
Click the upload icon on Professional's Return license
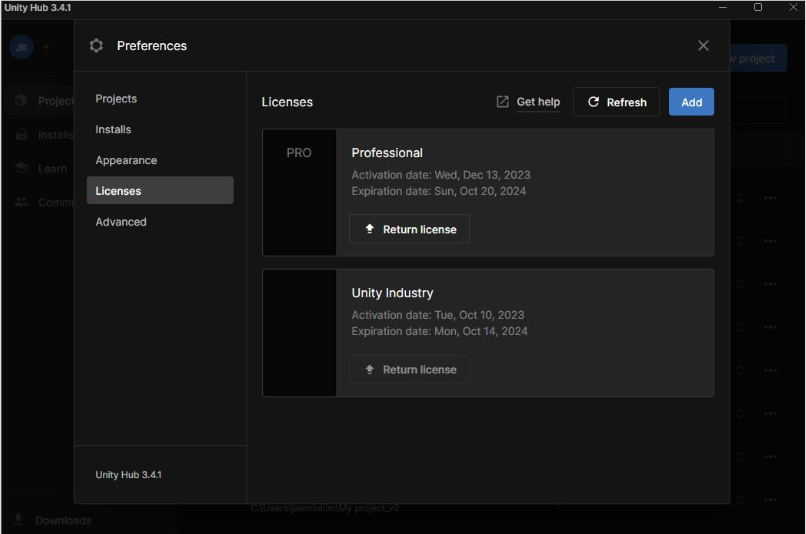[x=370, y=229]
